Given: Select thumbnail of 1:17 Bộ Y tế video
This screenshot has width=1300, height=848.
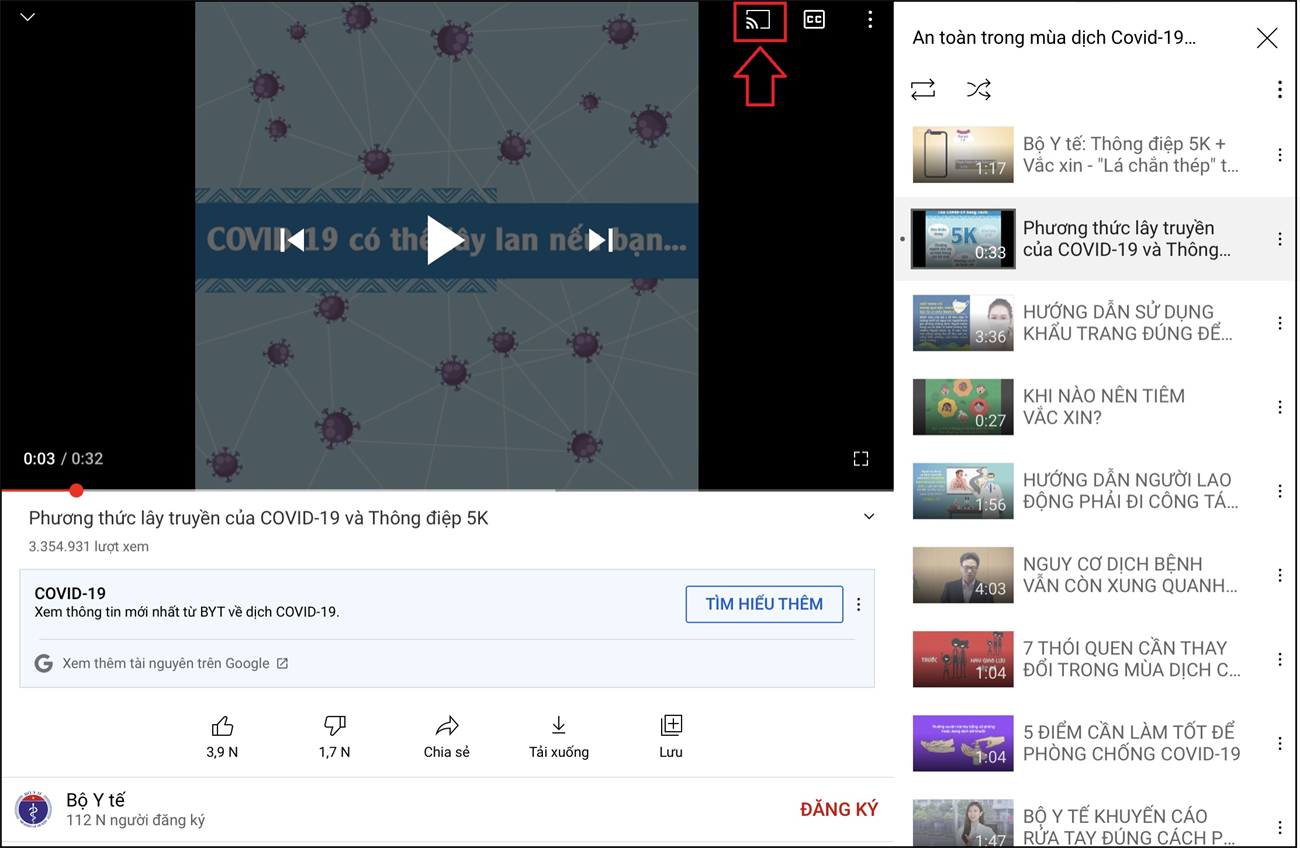Looking at the screenshot, I should click(x=963, y=155).
